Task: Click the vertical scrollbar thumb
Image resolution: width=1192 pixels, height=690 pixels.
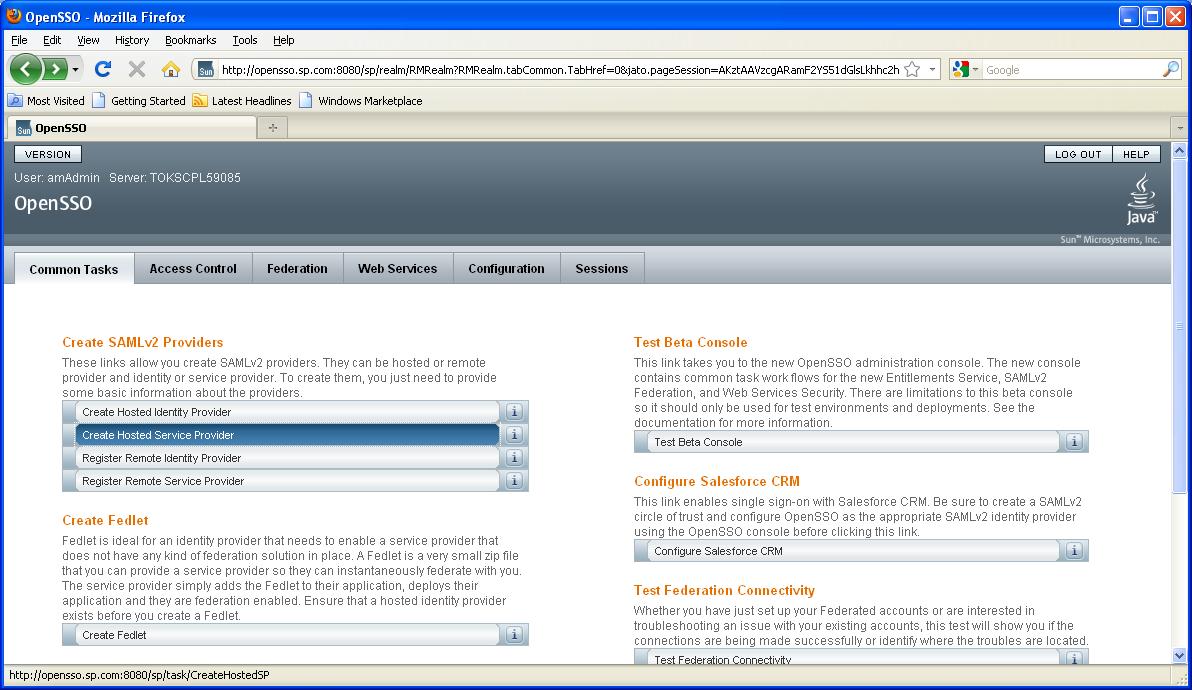Action: (x=1179, y=326)
